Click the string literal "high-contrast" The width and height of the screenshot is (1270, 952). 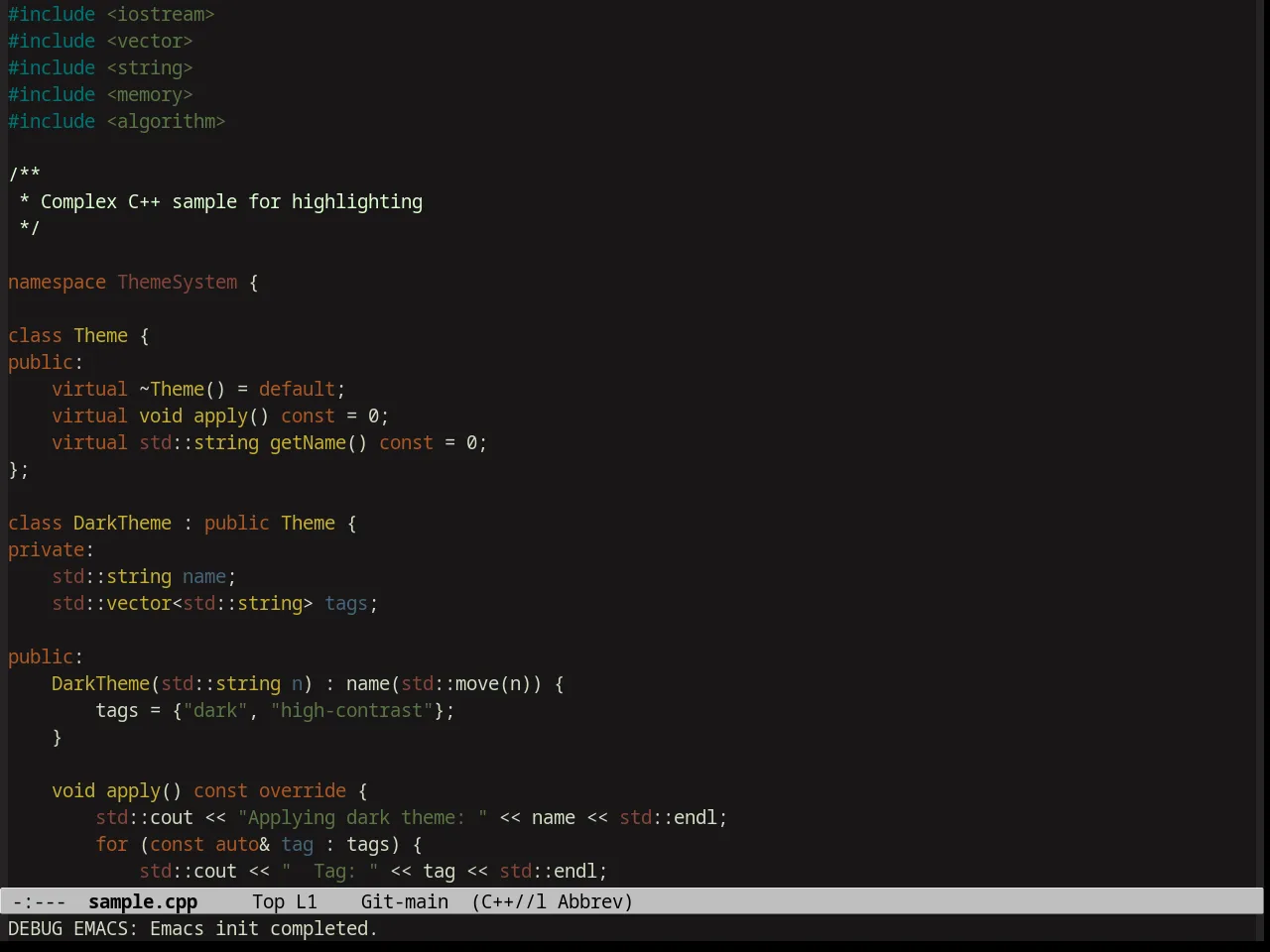point(351,710)
